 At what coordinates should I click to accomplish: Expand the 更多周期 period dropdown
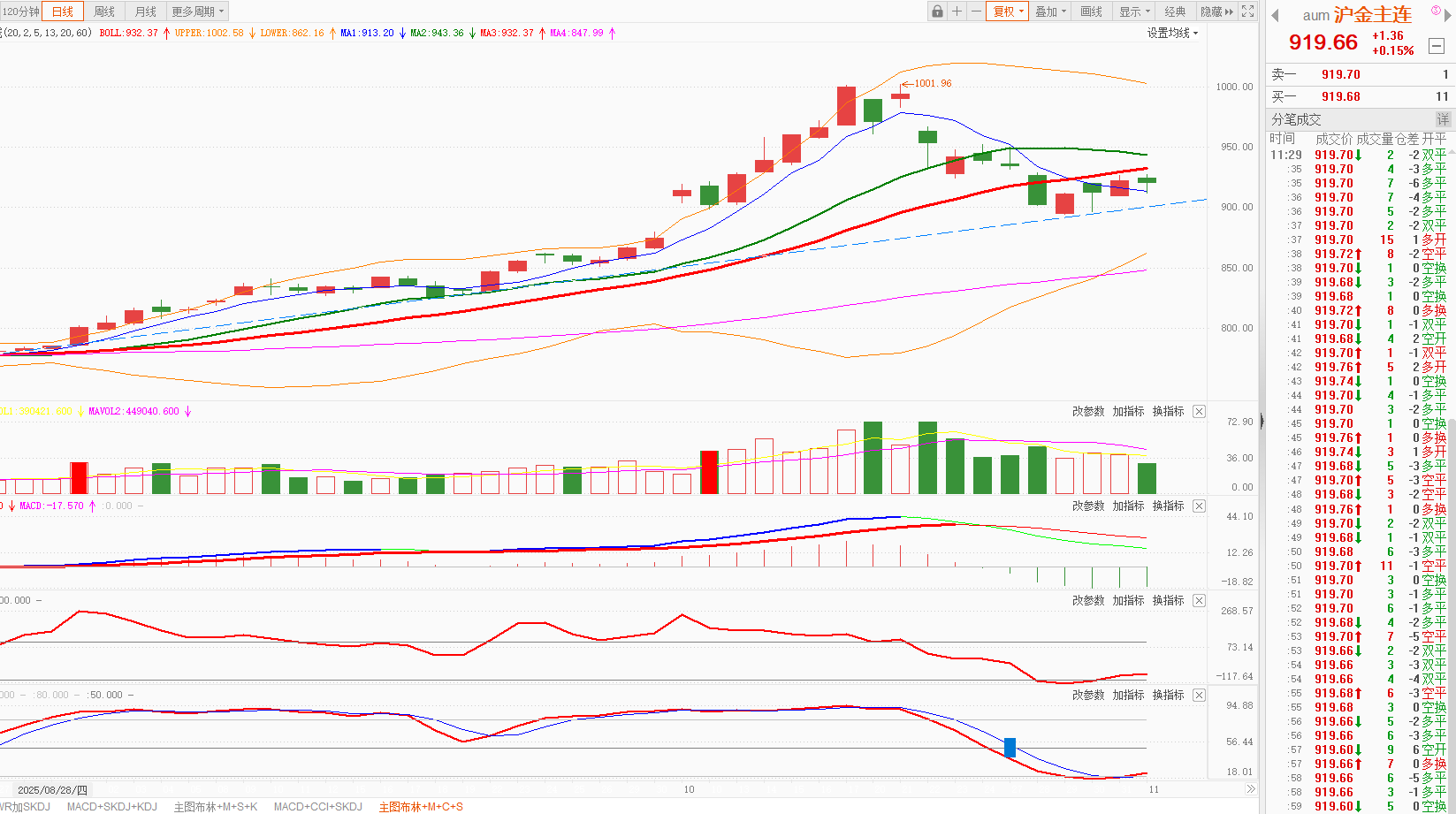pos(198,11)
